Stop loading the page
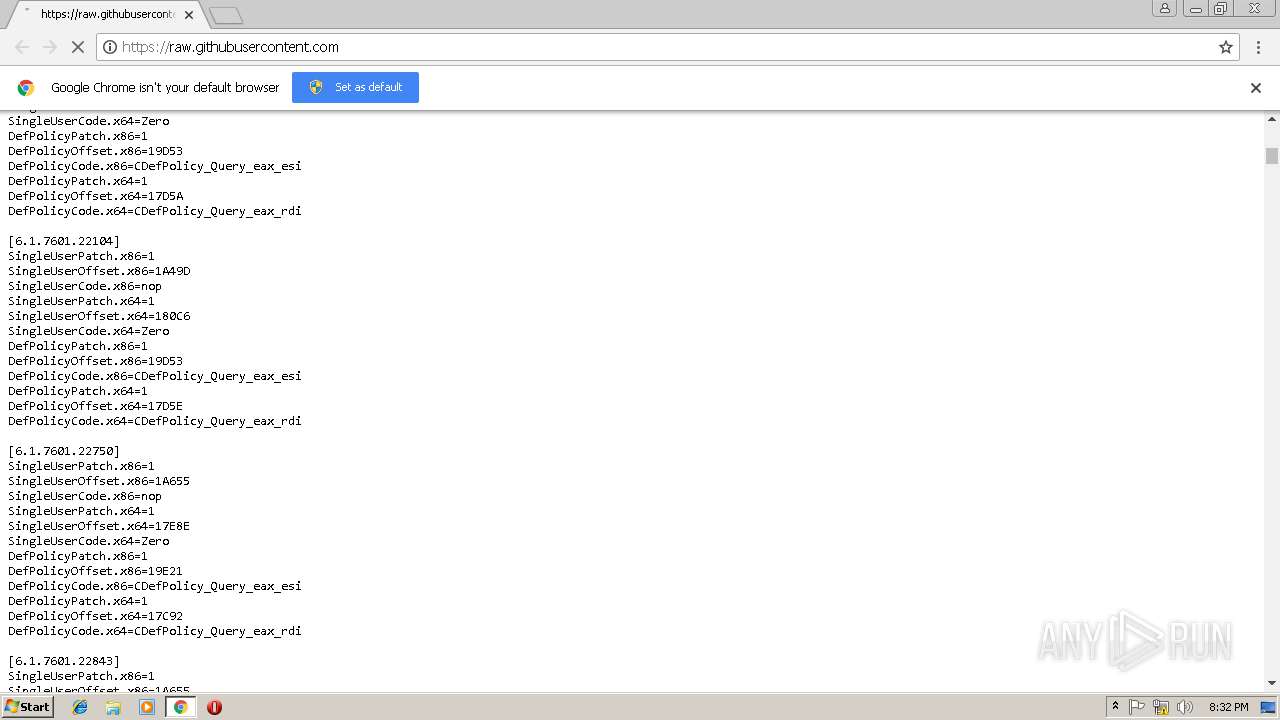The width and height of the screenshot is (1280, 720). click(78, 47)
